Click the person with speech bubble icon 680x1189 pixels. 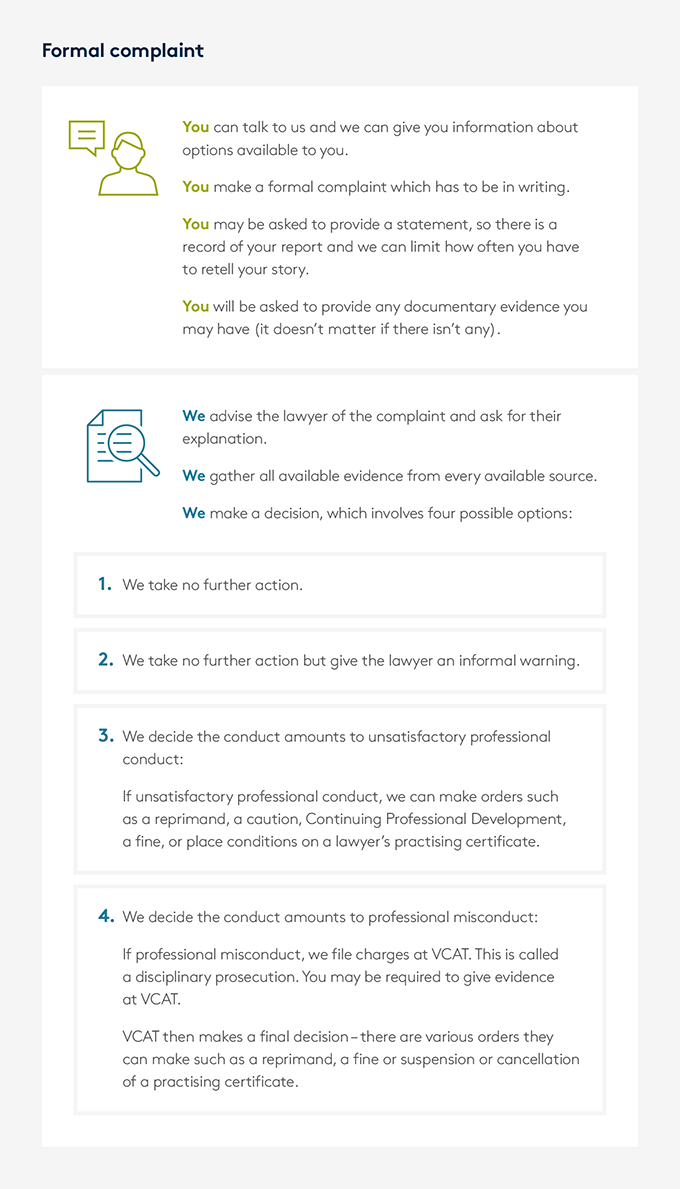tap(113, 158)
